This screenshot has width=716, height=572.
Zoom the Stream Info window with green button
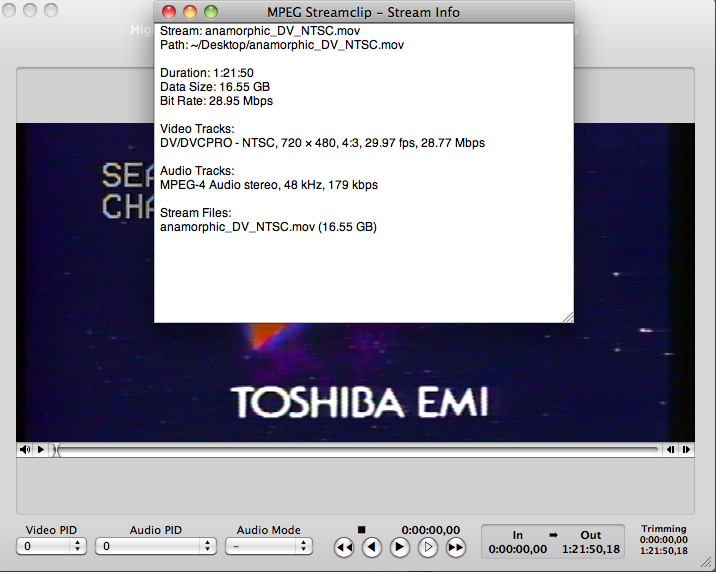coord(211,12)
